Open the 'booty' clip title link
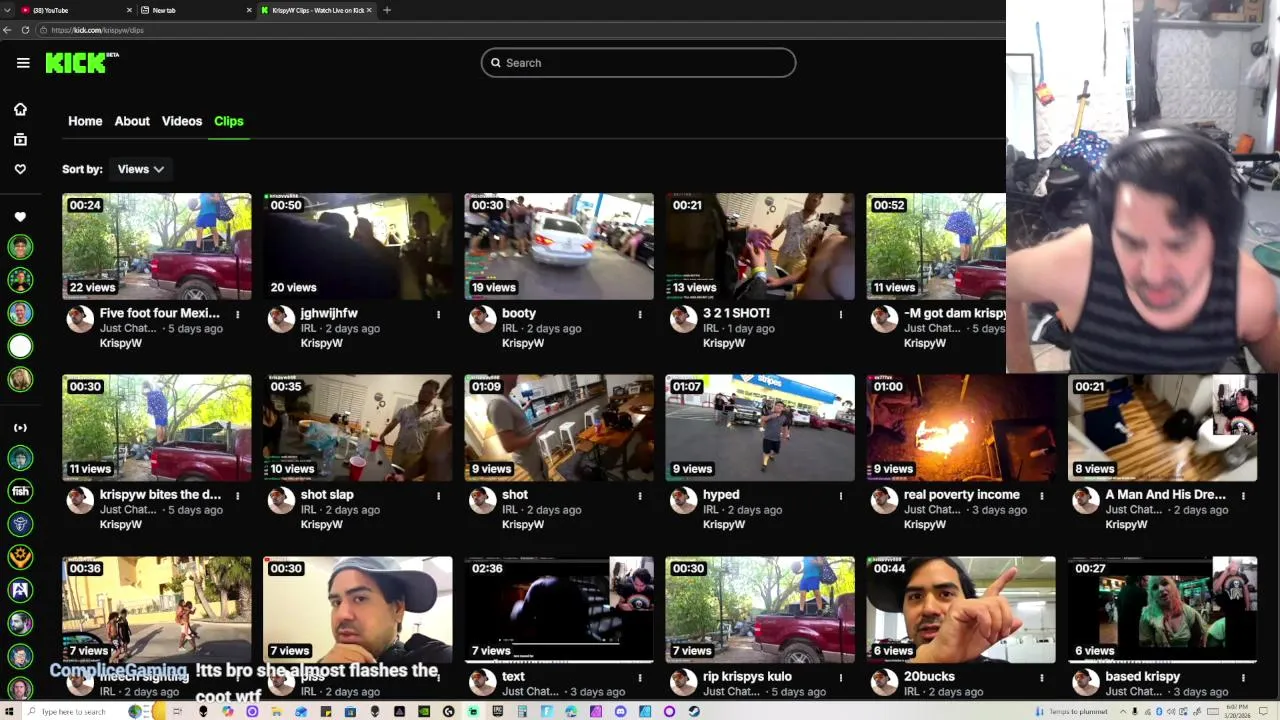Screen dimensions: 1280x720 pos(519,313)
